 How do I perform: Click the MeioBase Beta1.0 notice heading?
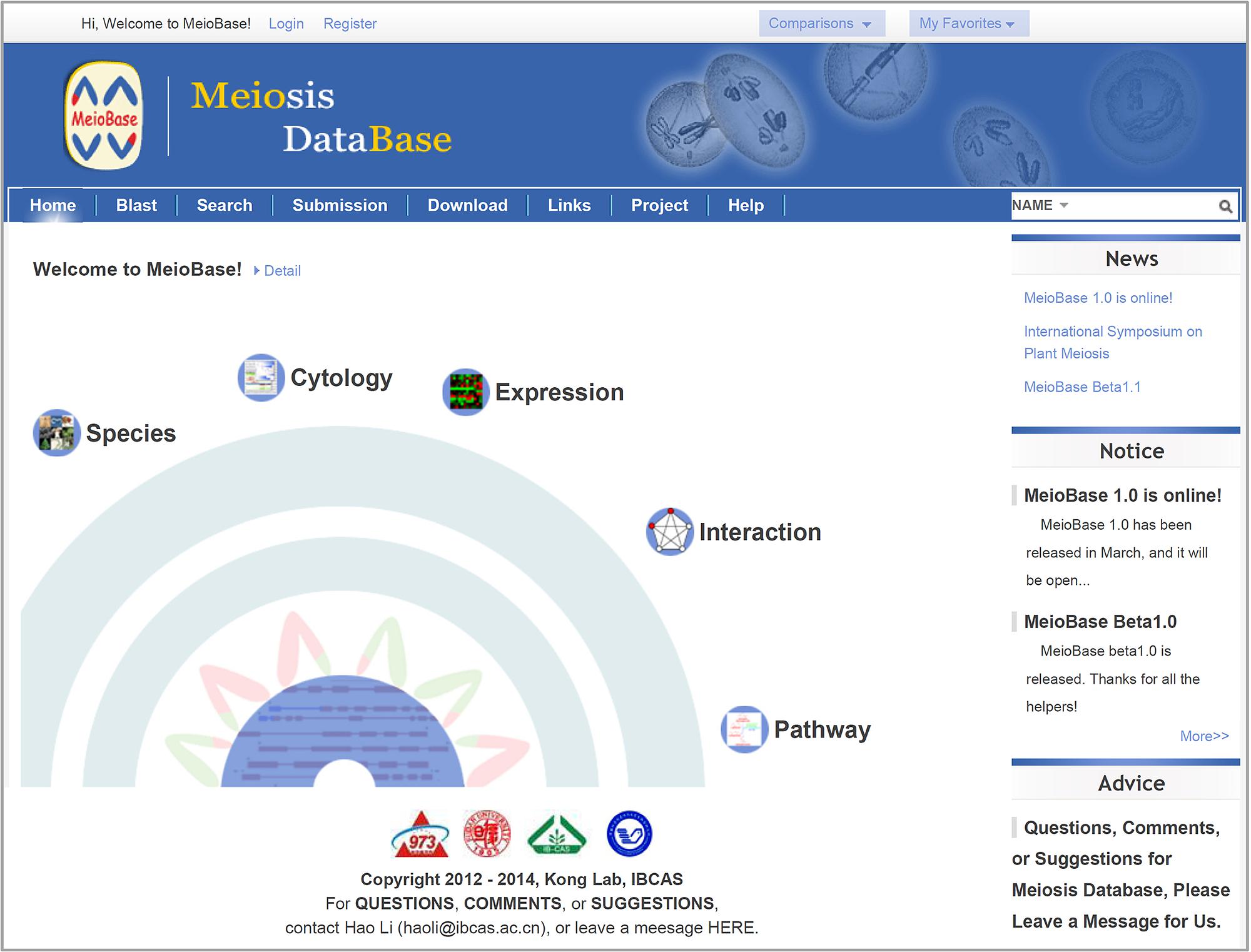(x=1100, y=622)
